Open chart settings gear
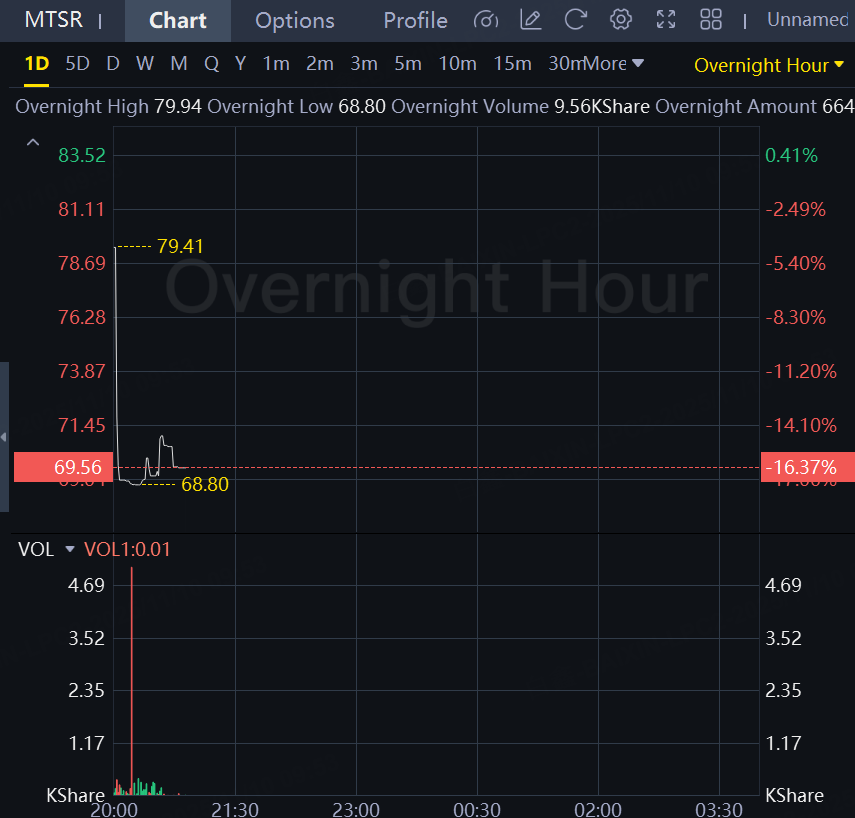This screenshot has height=818, width=855. point(621,20)
